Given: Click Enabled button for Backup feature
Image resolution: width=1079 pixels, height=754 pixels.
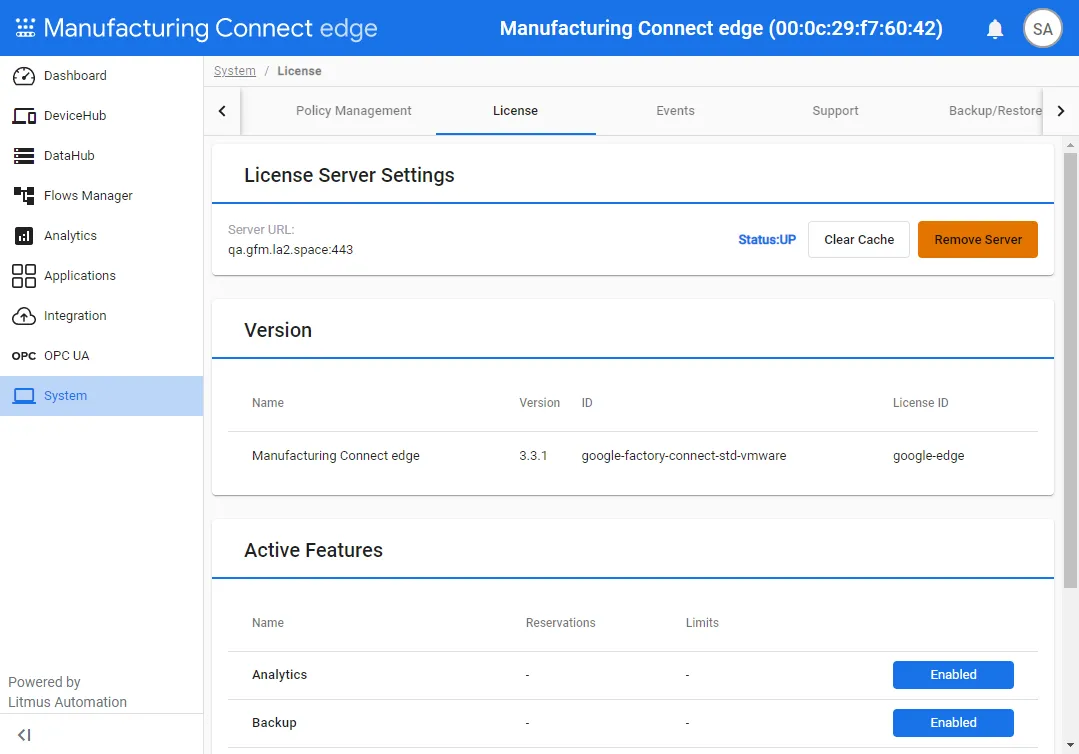Looking at the screenshot, I should click(x=953, y=723).
